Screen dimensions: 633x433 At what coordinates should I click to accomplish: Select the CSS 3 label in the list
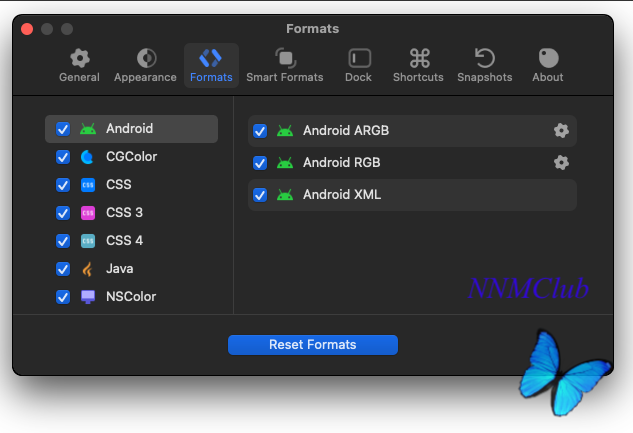tap(124, 213)
